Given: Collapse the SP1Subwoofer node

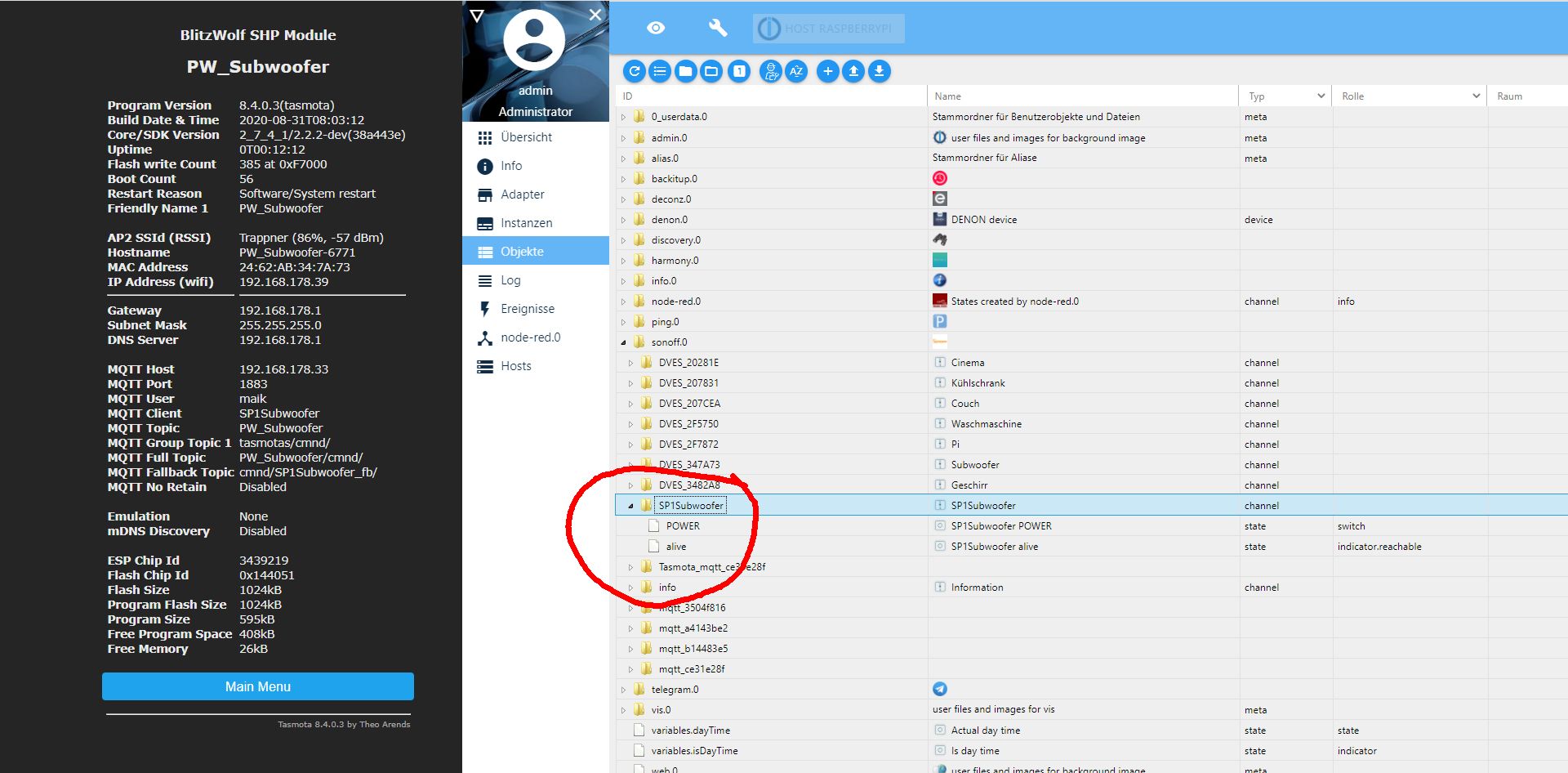Looking at the screenshot, I should pyautogui.click(x=630, y=506).
